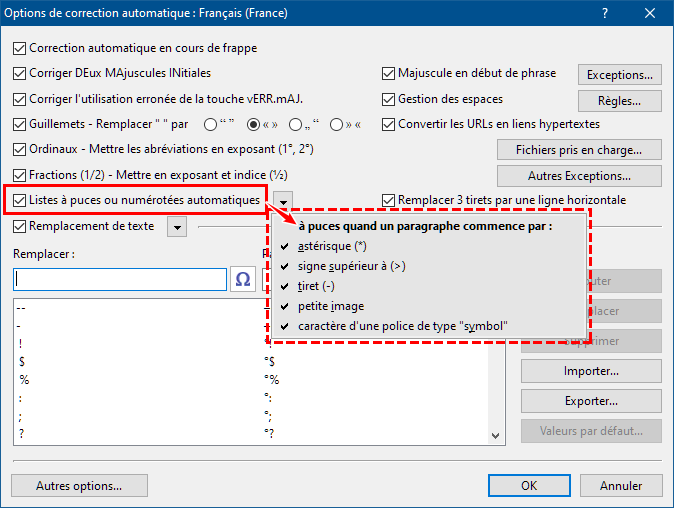
Task: Toggle astérisque (*) bullet option
Action: pos(333,246)
